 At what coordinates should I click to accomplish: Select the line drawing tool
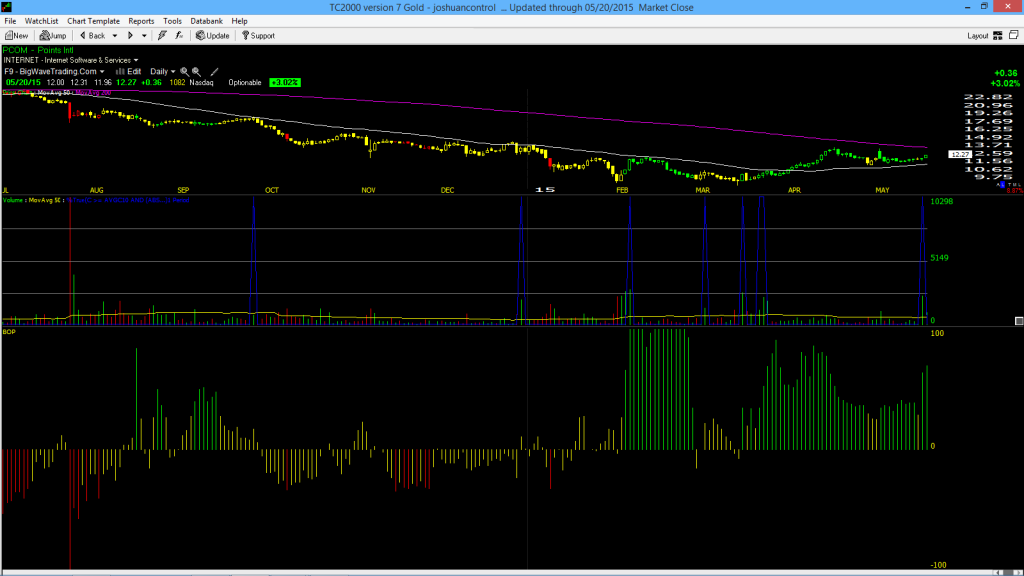(x=214, y=72)
